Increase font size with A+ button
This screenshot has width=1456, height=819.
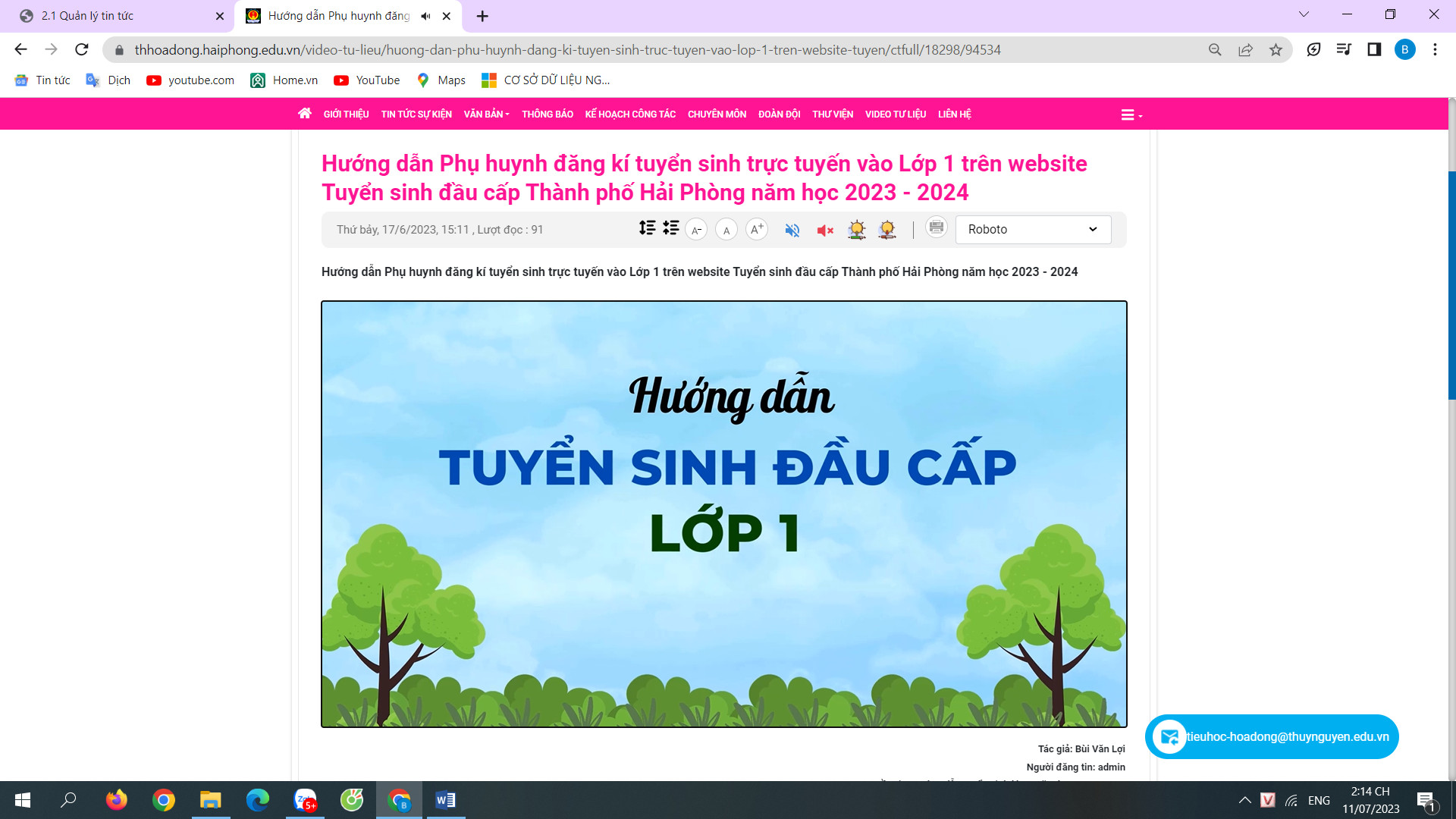point(757,229)
